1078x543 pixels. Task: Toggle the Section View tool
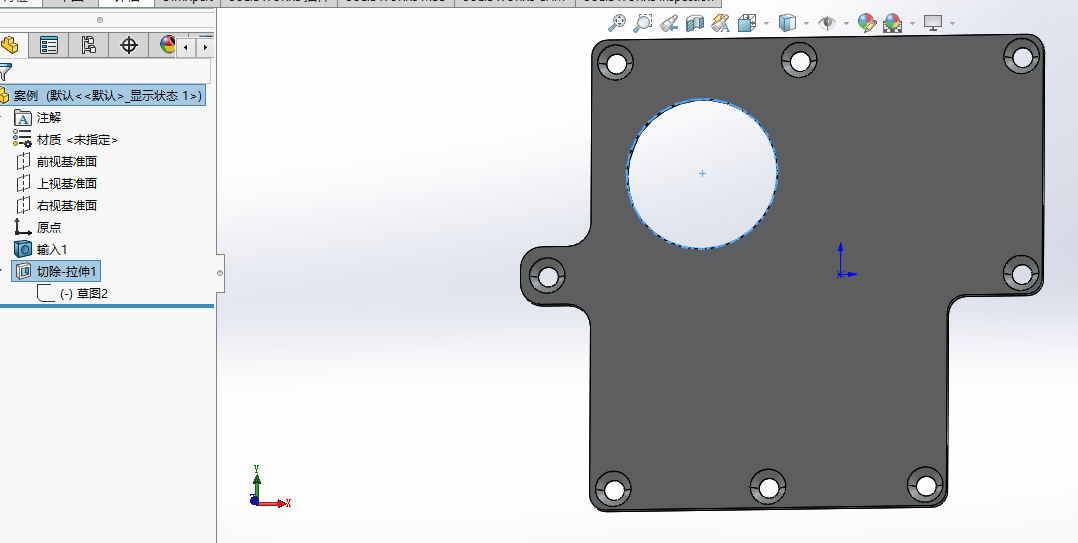[695, 23]
